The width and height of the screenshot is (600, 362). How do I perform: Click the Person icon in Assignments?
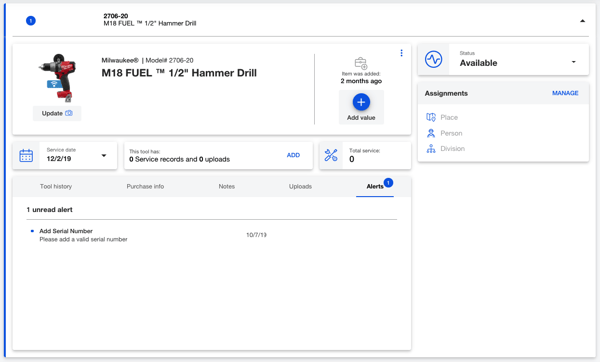pos(431,133)
